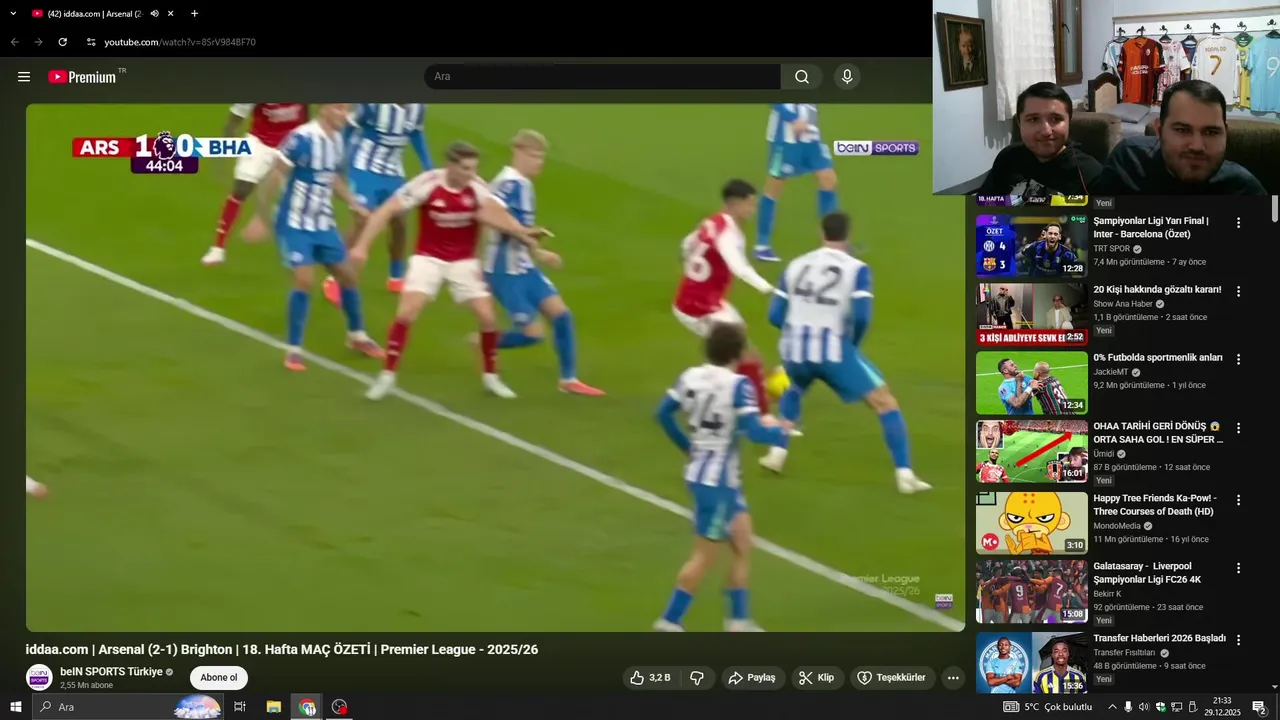Screen dimensions: 1280x720
Task: Open the JackieMT channel name
Action: click(x=1111, y=372)
